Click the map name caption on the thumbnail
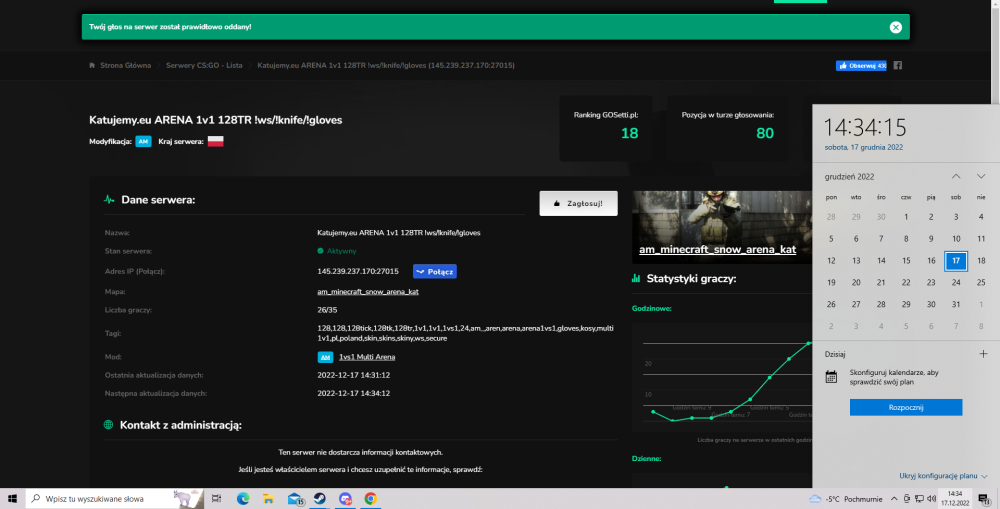1000x509 pixels. [x=717, y=249]
